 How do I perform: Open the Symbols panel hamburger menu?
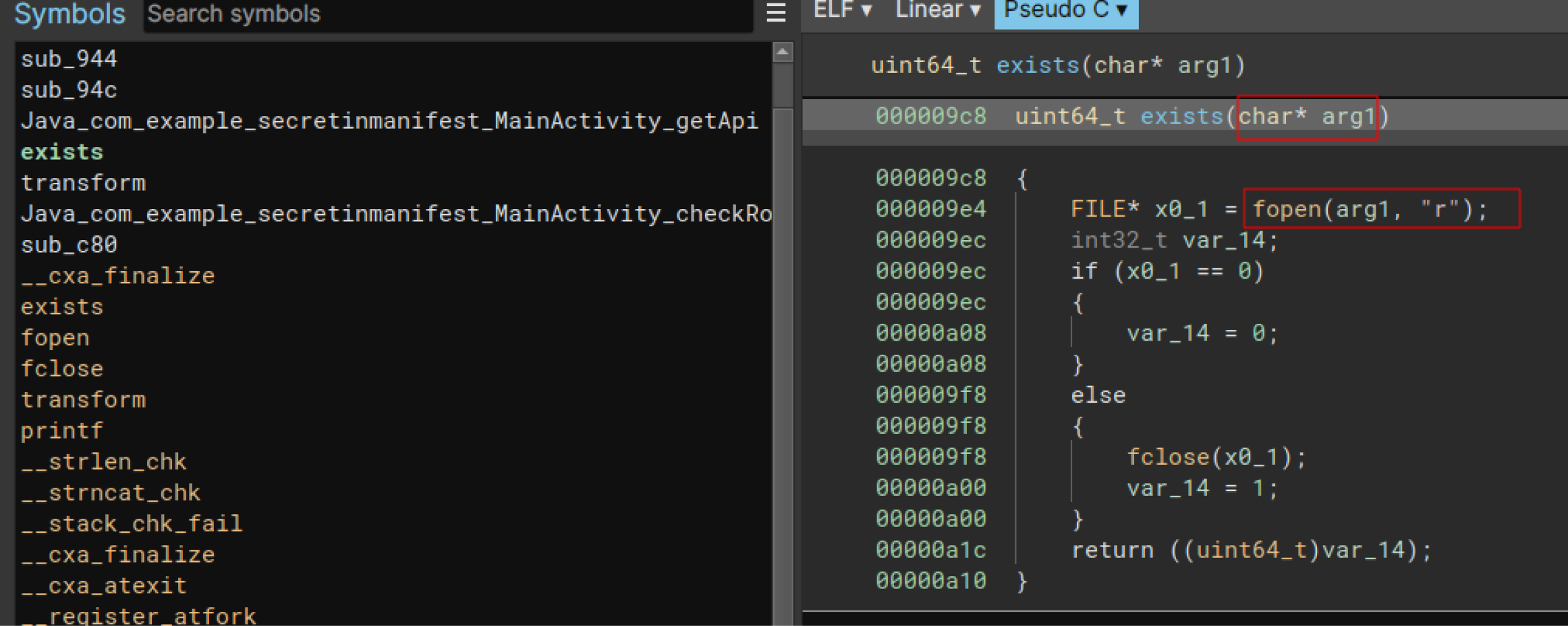775,13
